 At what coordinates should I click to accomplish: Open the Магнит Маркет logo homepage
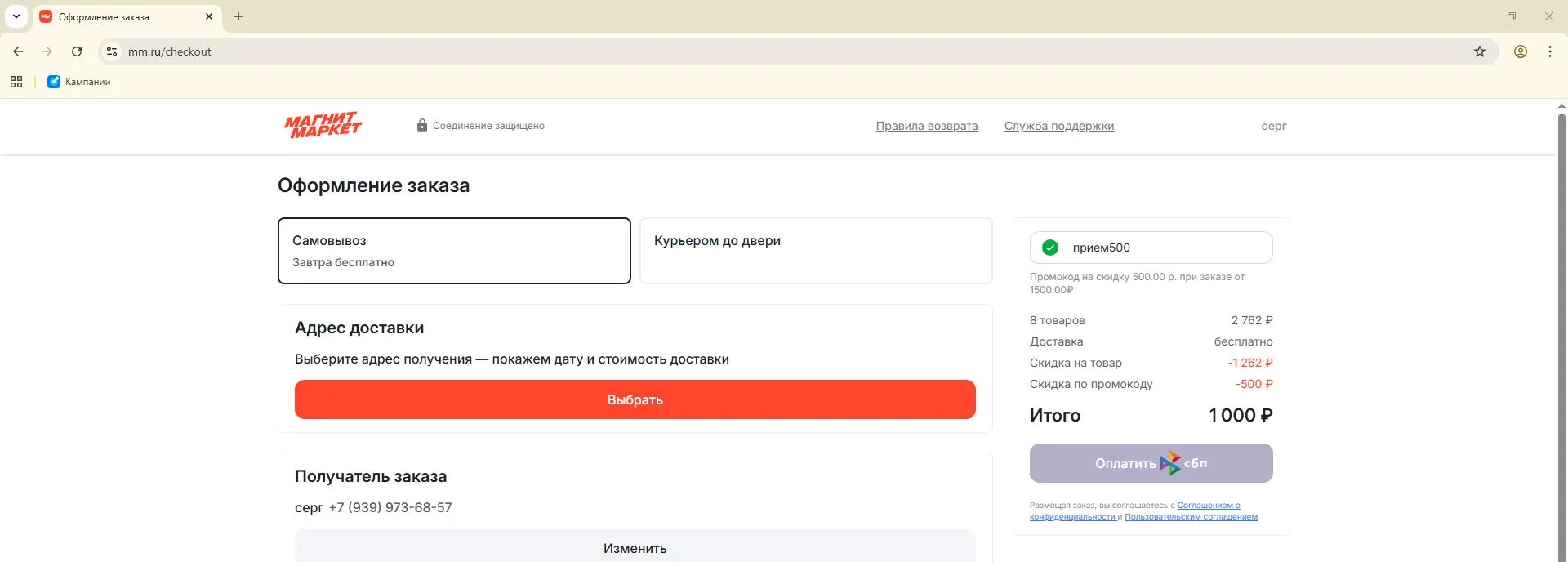coord(323,125)
